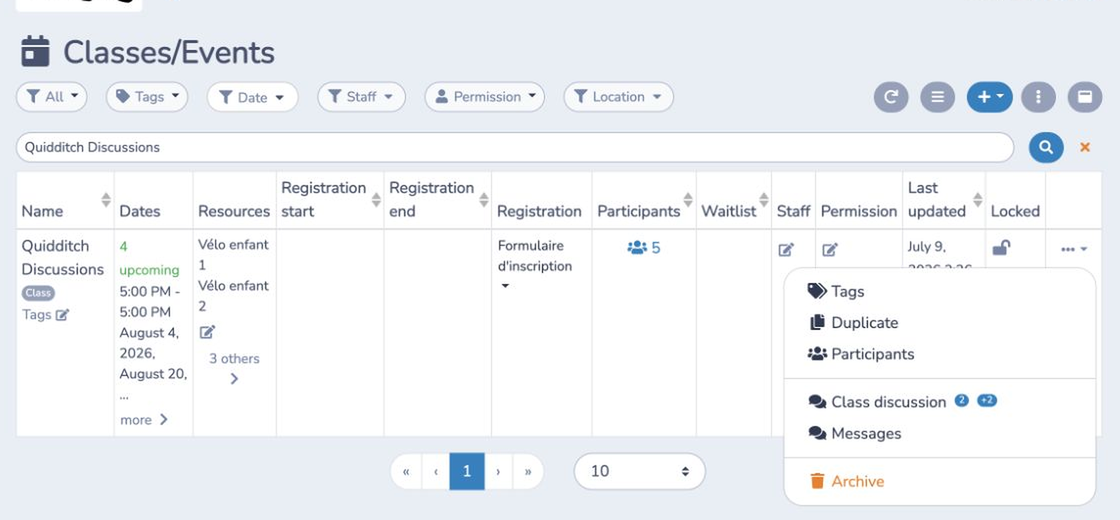Open the page size 10 selector

click(639, 471)
